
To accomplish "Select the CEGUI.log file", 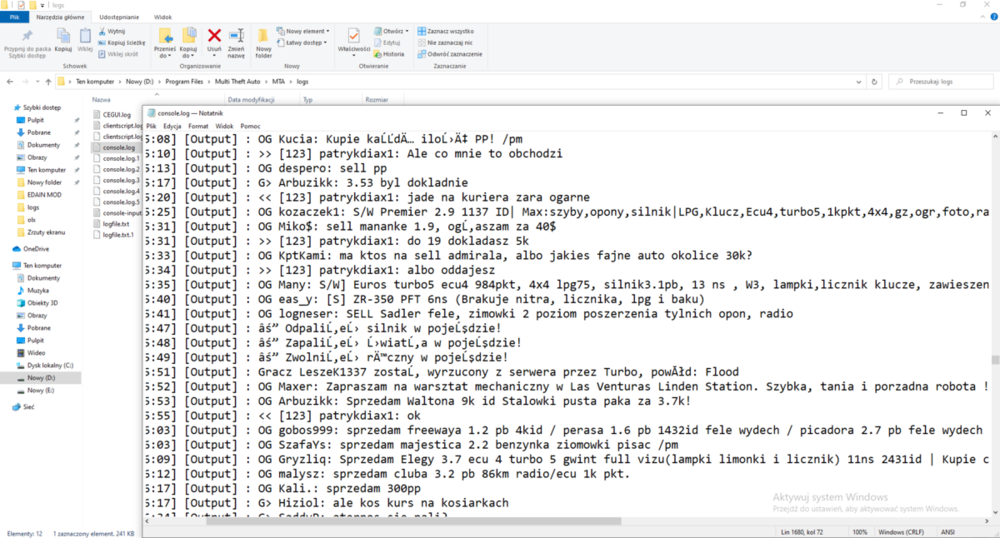I will [x=112, y=115].
